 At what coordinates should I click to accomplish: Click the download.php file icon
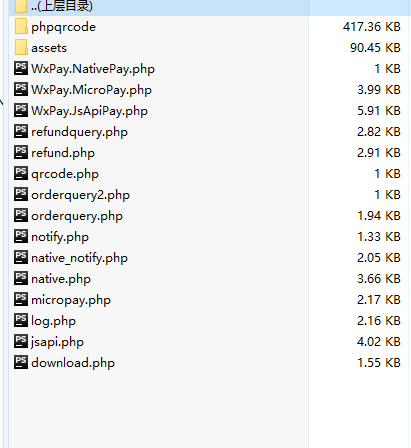point(21,363)
